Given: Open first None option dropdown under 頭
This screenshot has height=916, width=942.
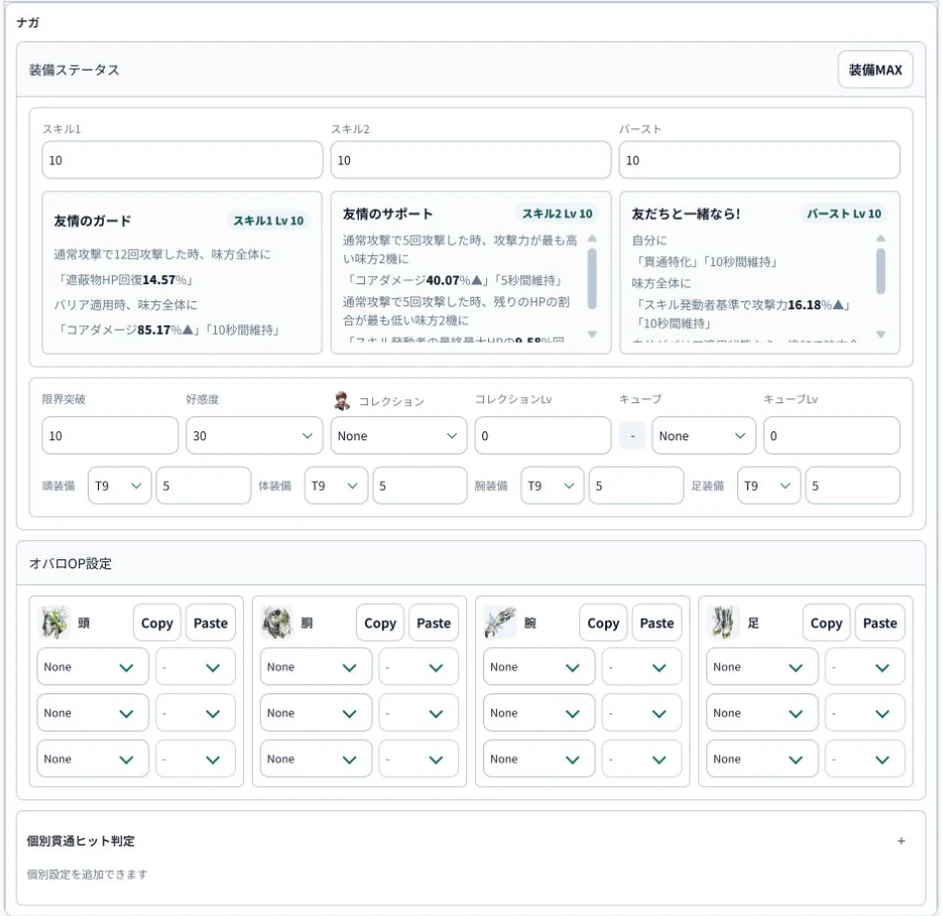Looking at the screenshot, I should click(93, 667).
